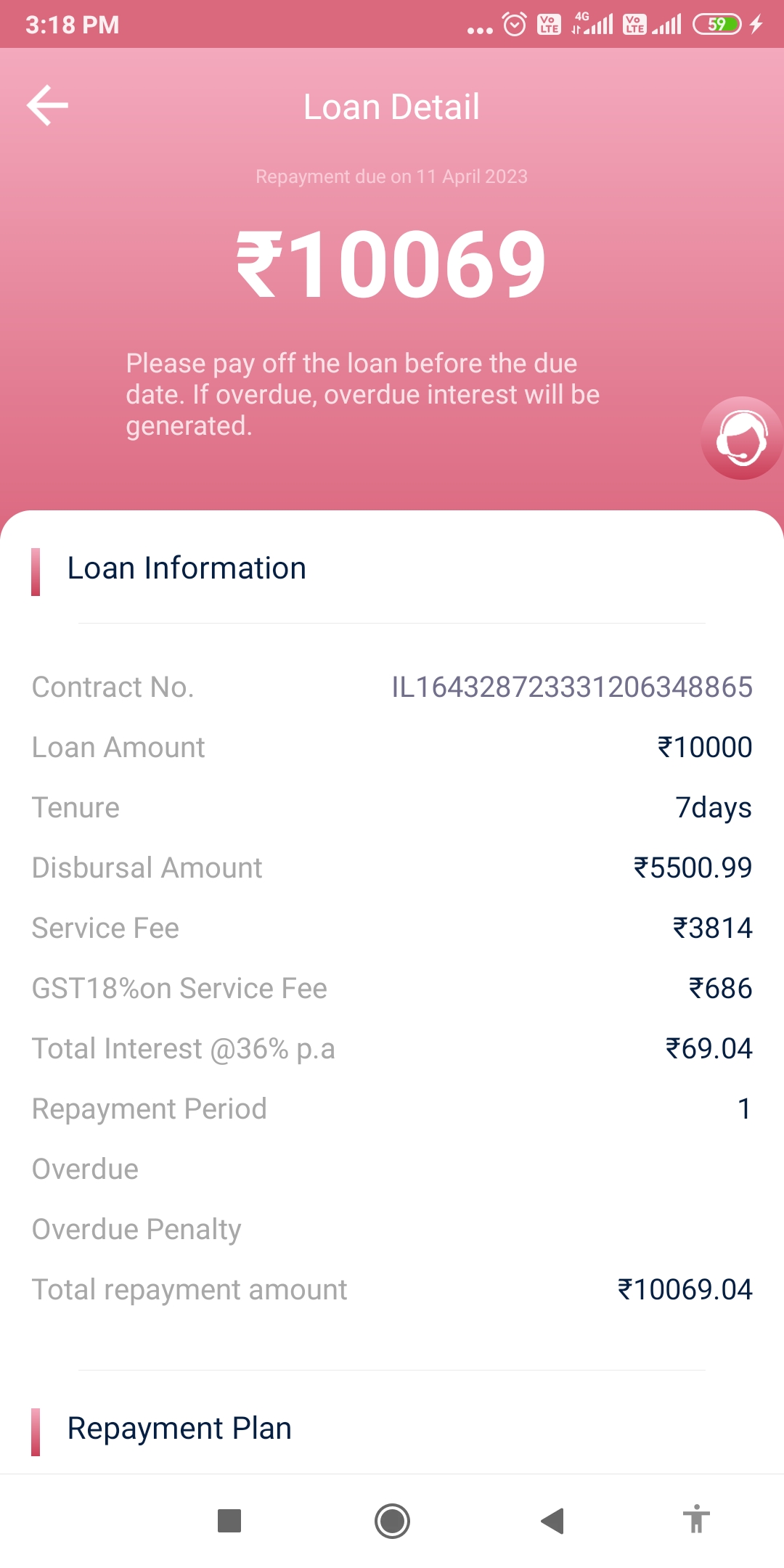Tap the Repayment Plan section header

click(179, 1429)
